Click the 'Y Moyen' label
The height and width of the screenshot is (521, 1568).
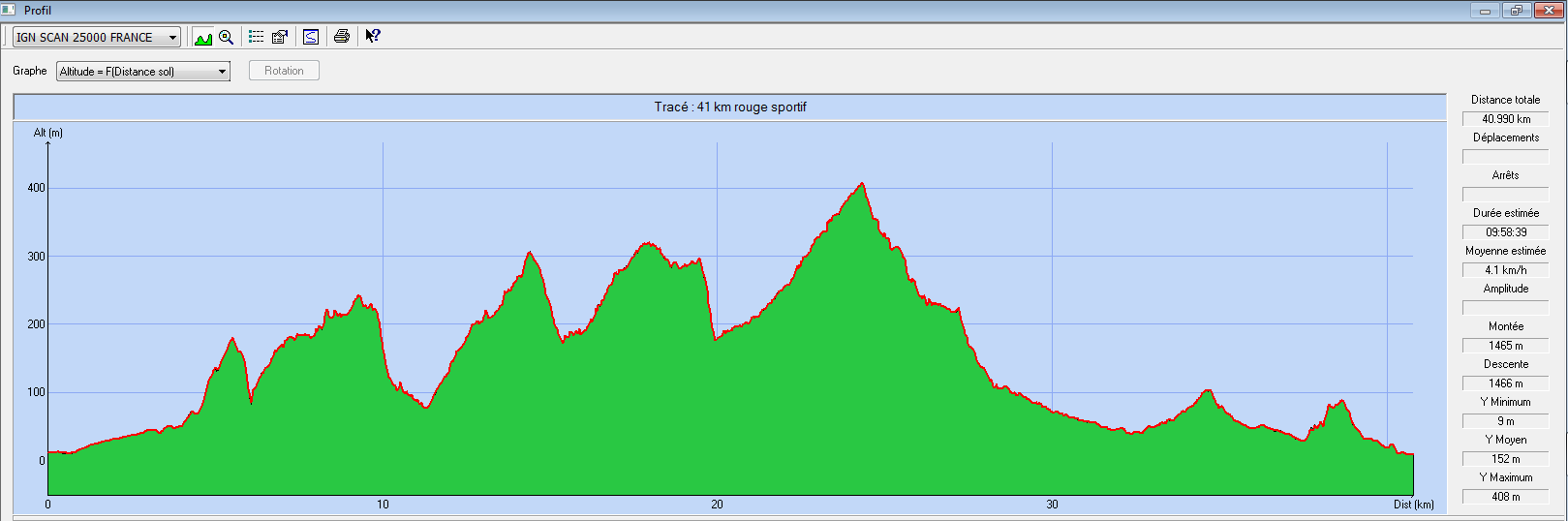click(1505, 440)
